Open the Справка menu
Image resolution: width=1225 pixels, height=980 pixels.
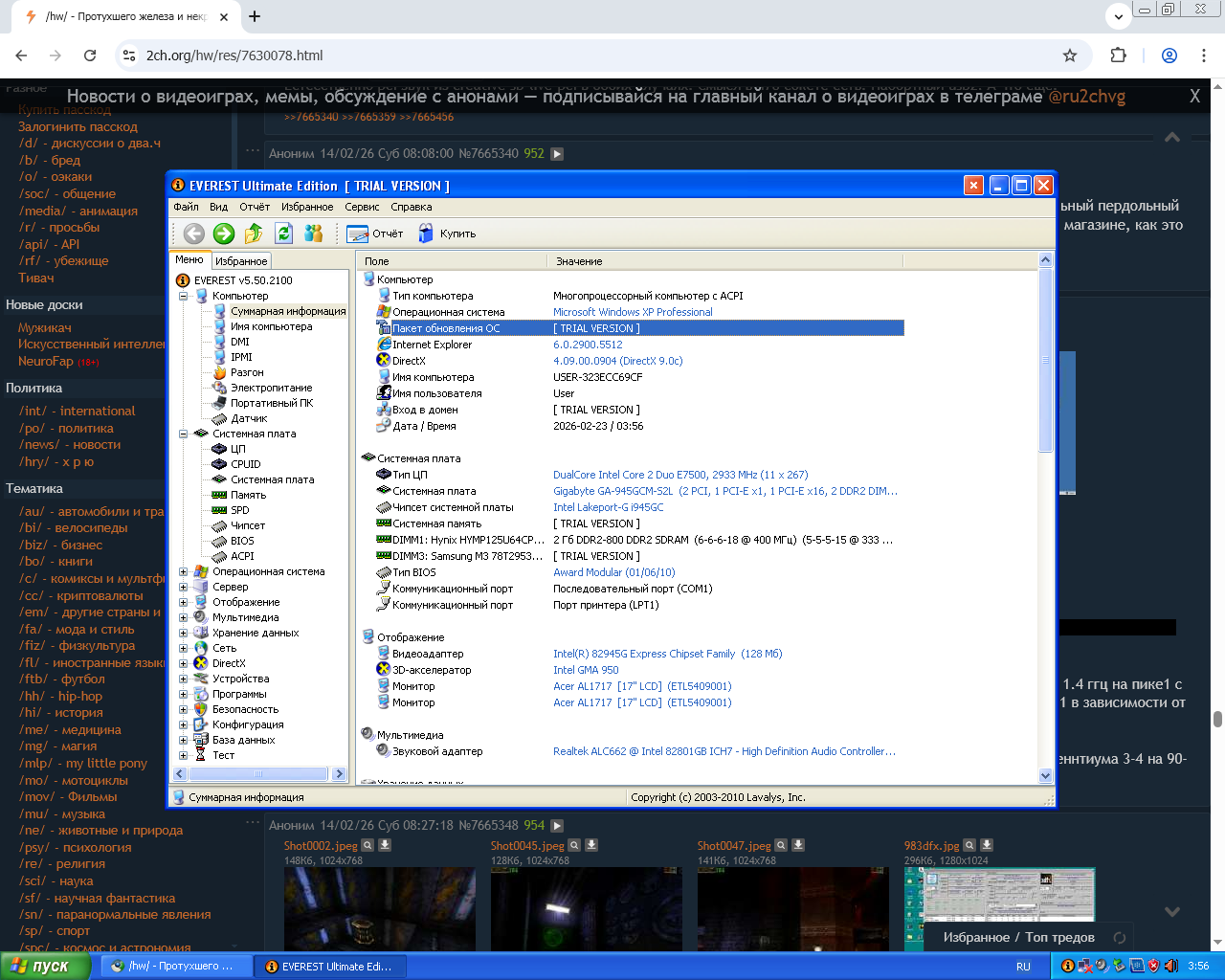pos(412,207)
